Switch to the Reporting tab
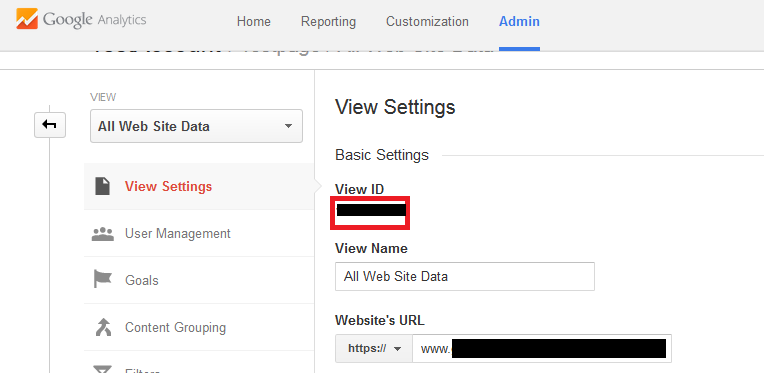 328,22
